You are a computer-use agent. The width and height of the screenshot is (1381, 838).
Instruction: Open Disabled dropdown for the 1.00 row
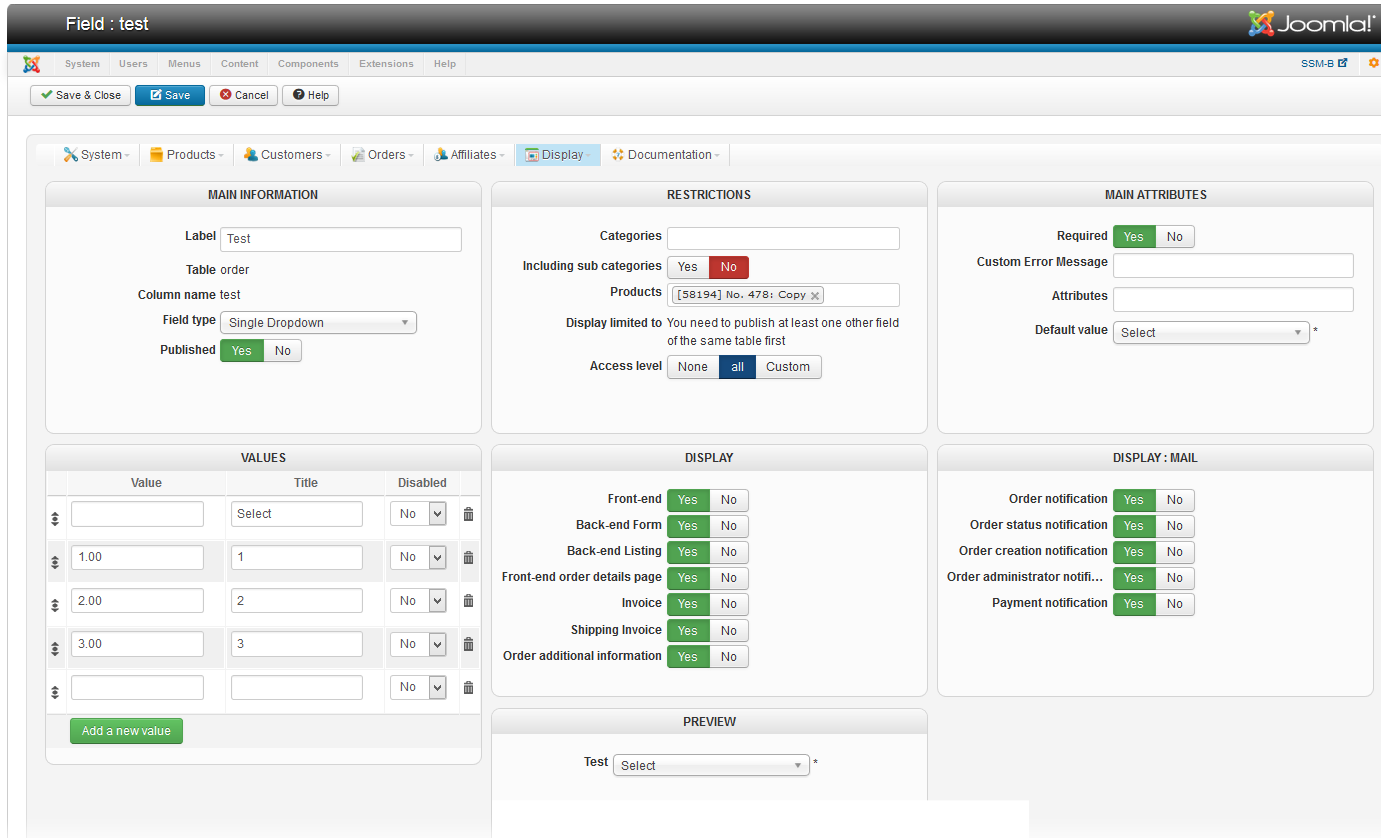tap(418, 558)
